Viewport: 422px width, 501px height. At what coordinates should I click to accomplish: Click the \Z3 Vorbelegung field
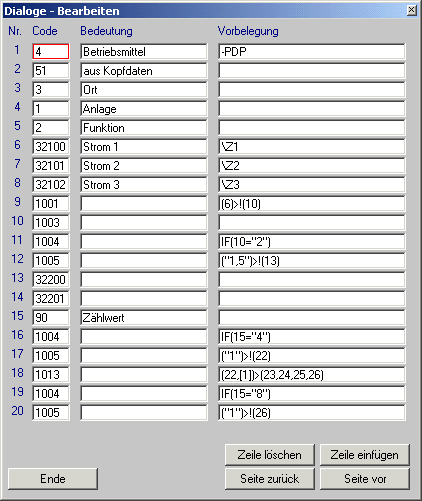click(x=312, y=185)
